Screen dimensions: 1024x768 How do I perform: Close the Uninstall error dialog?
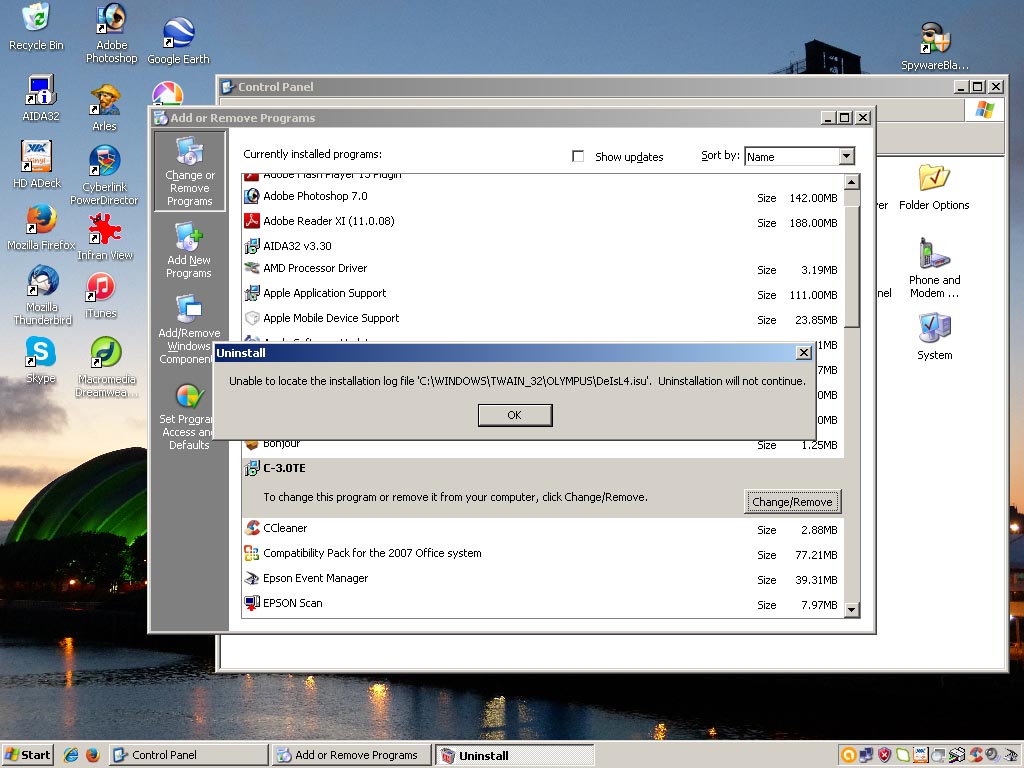click(x=803, y=353)
